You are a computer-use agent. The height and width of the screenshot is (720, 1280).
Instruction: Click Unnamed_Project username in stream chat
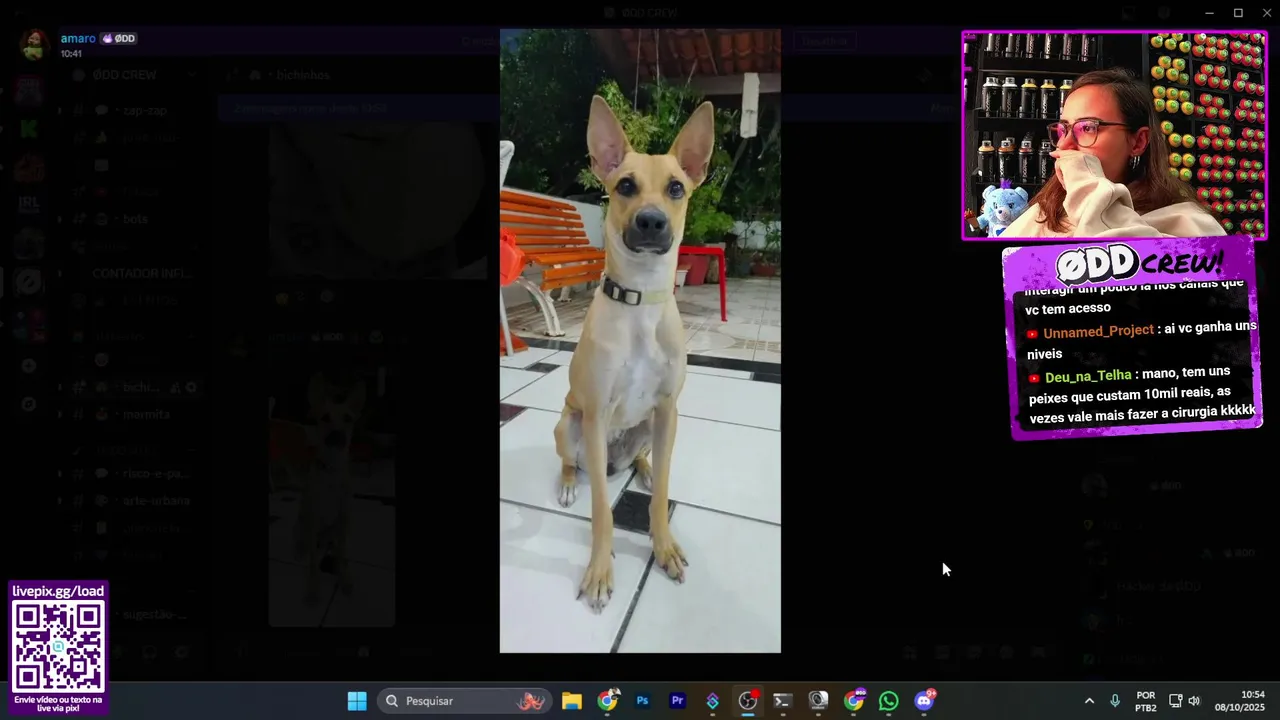pyautogui.click(x=1098, y=331)
